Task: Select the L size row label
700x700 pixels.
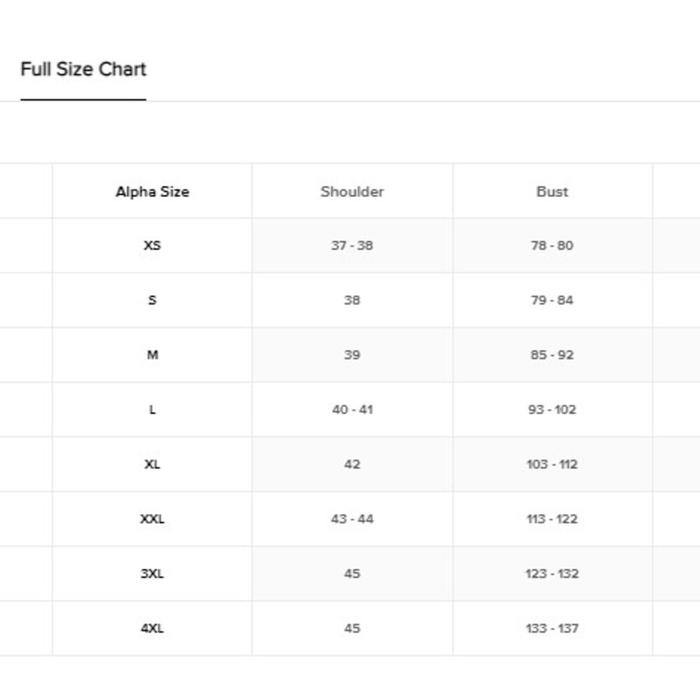Action: (x=152, y=410)
